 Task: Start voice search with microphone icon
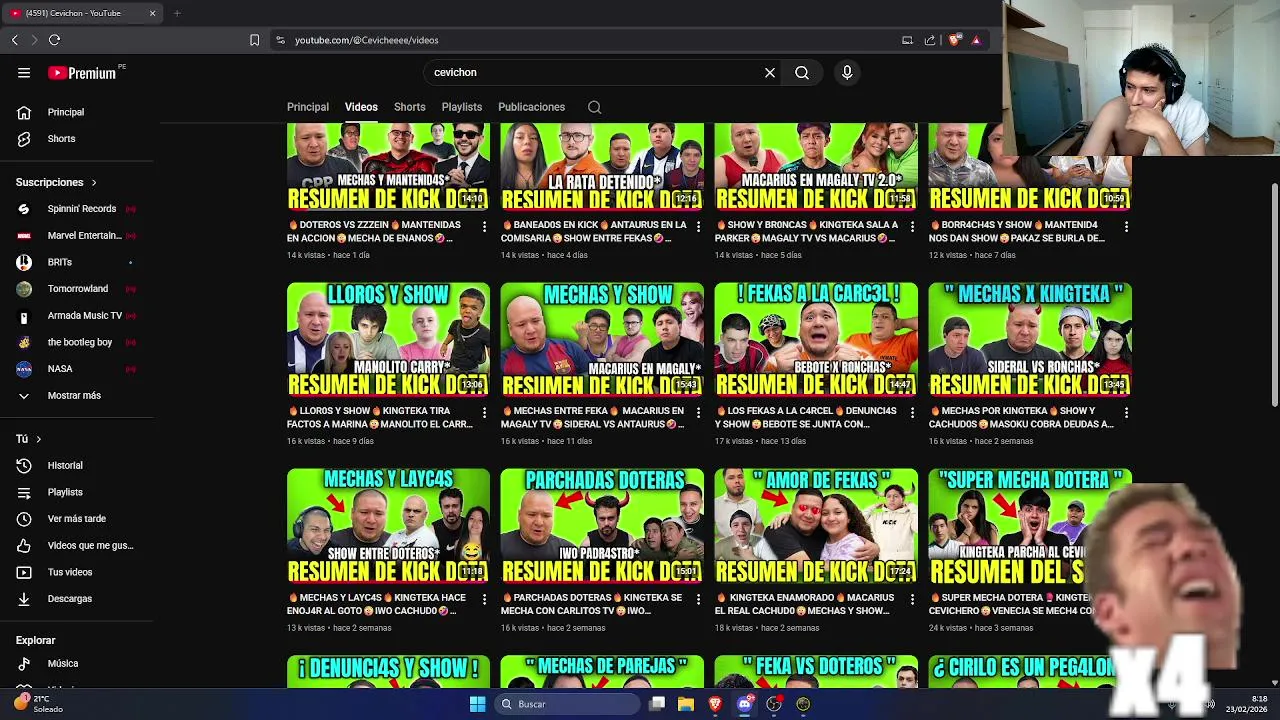pyautogui.click(x=847, y=72)
